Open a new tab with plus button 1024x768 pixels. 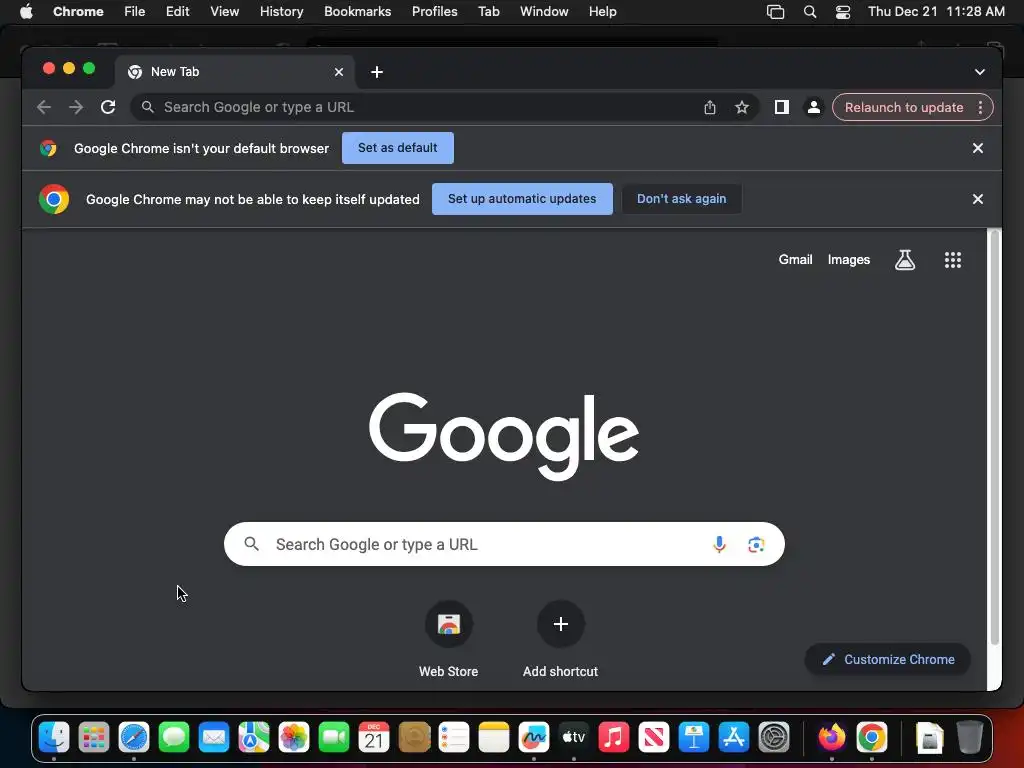click(x=377, y=72)
